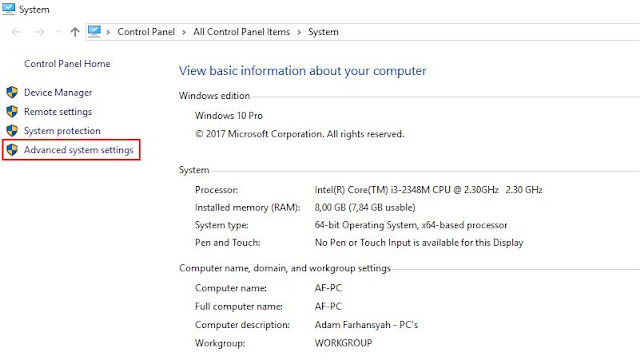
Task: Select description Adam Farhansyah - PC's
Action: pos(366,325)
